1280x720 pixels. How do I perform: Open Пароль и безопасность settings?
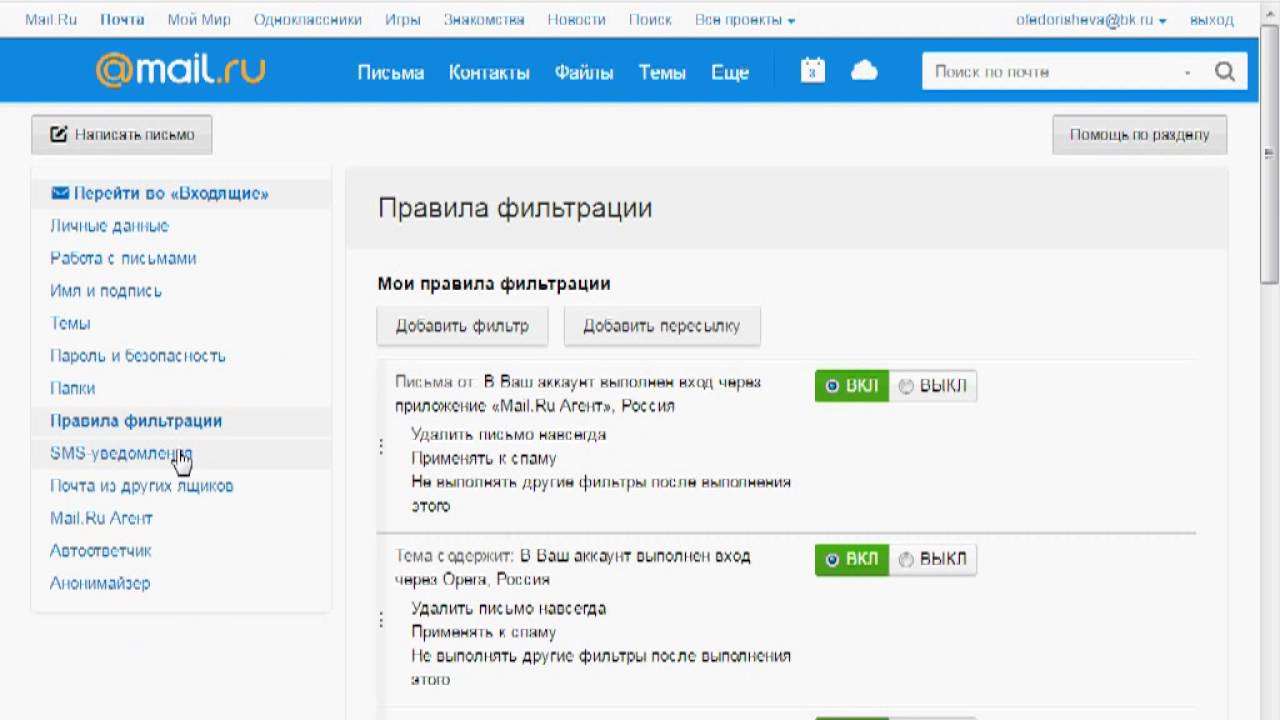[138, 356]
